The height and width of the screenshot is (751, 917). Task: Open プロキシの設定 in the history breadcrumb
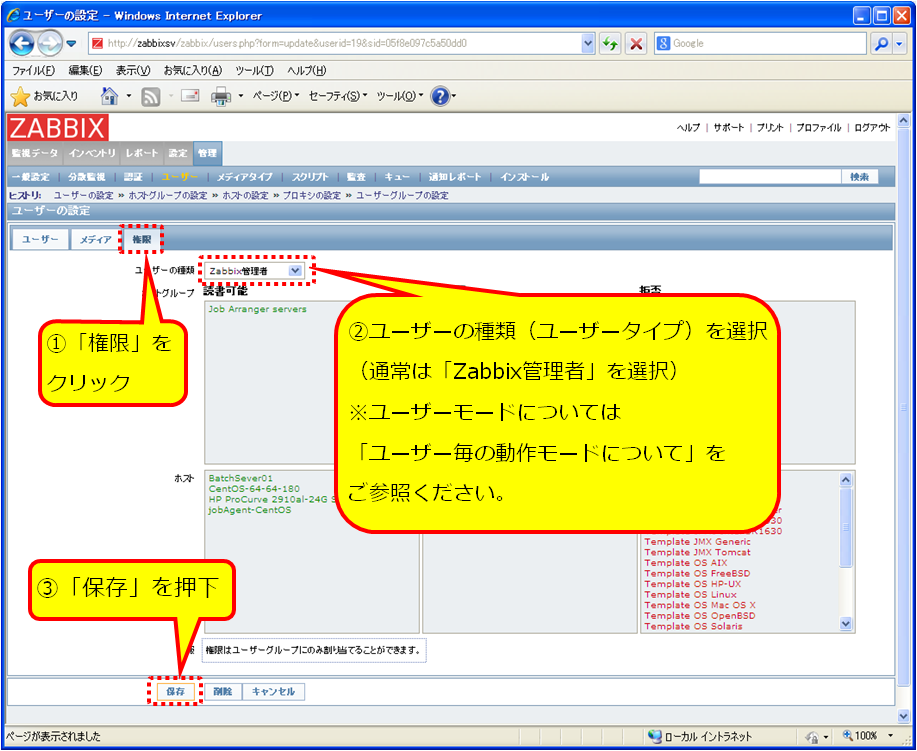pos(312,195)
